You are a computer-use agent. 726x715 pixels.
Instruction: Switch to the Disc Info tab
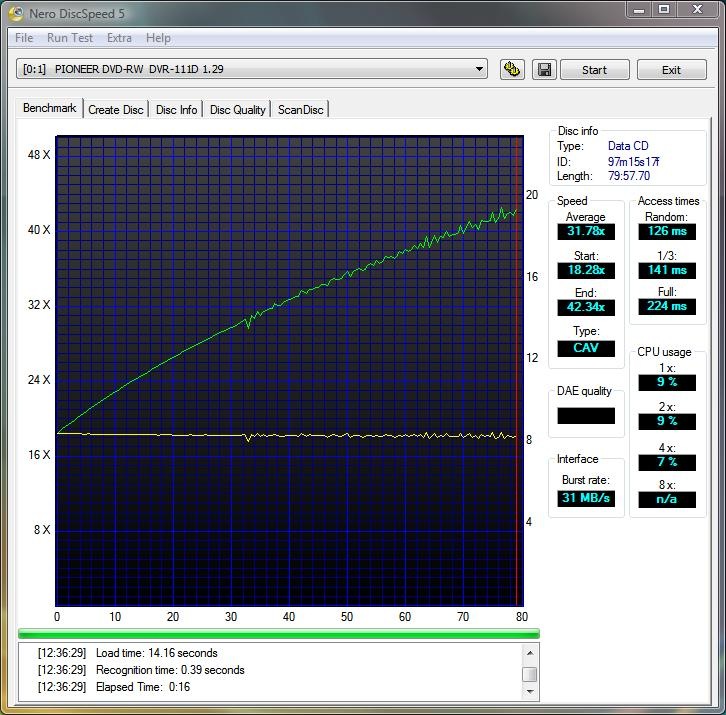[x=176, y=110]
